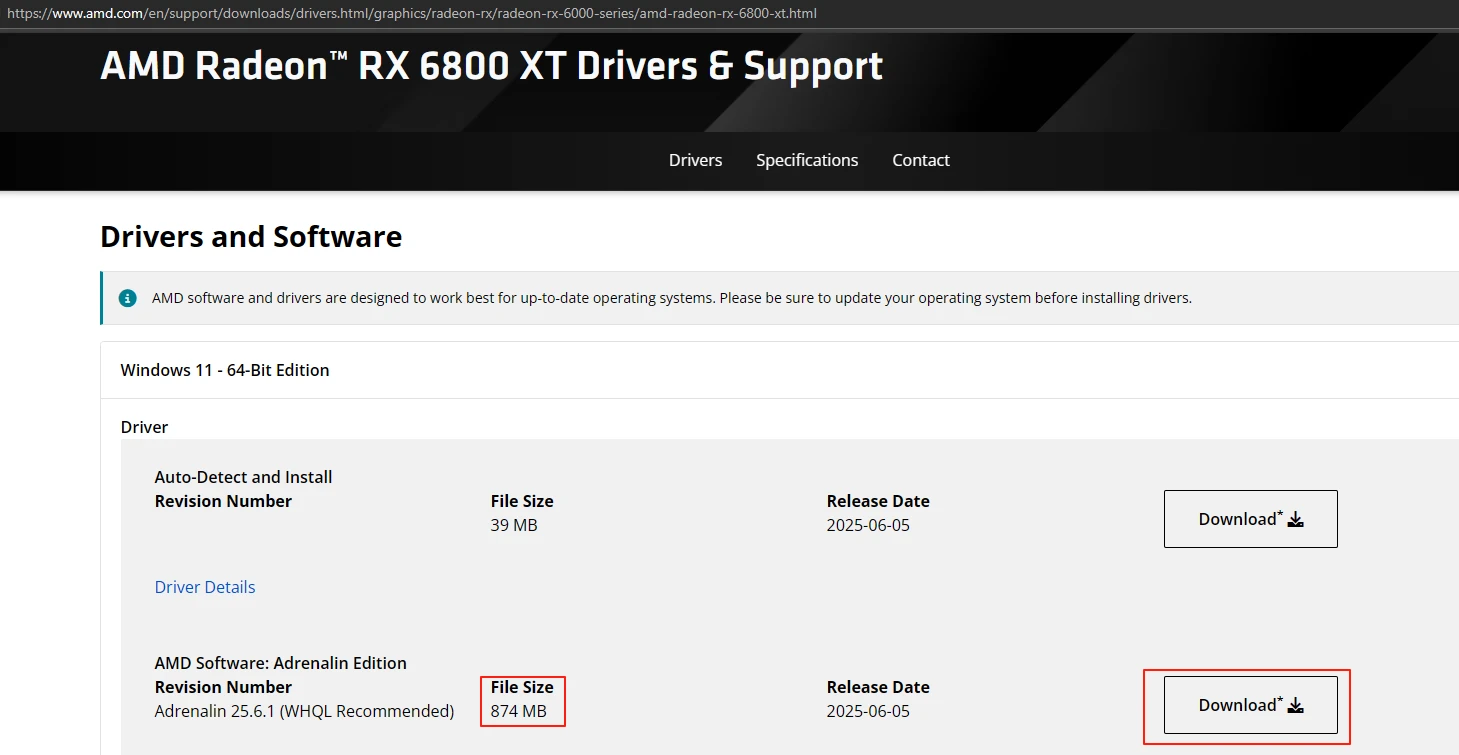This screenshot has height=755, width=1459.
Task: Open the Driver Details link
Action: tap(205, 587)
